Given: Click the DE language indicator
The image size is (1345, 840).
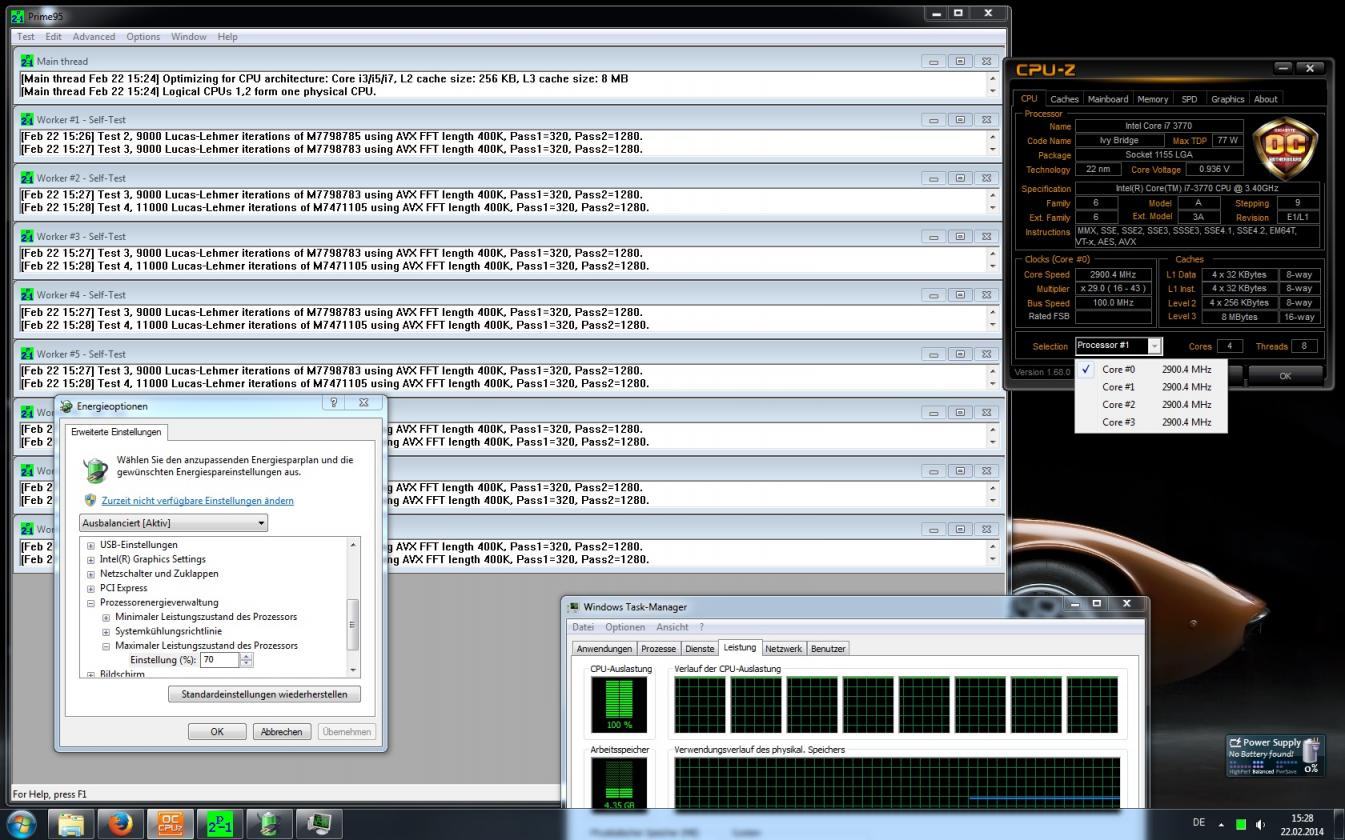Looking at the screenshot, I should (1199, 823).
